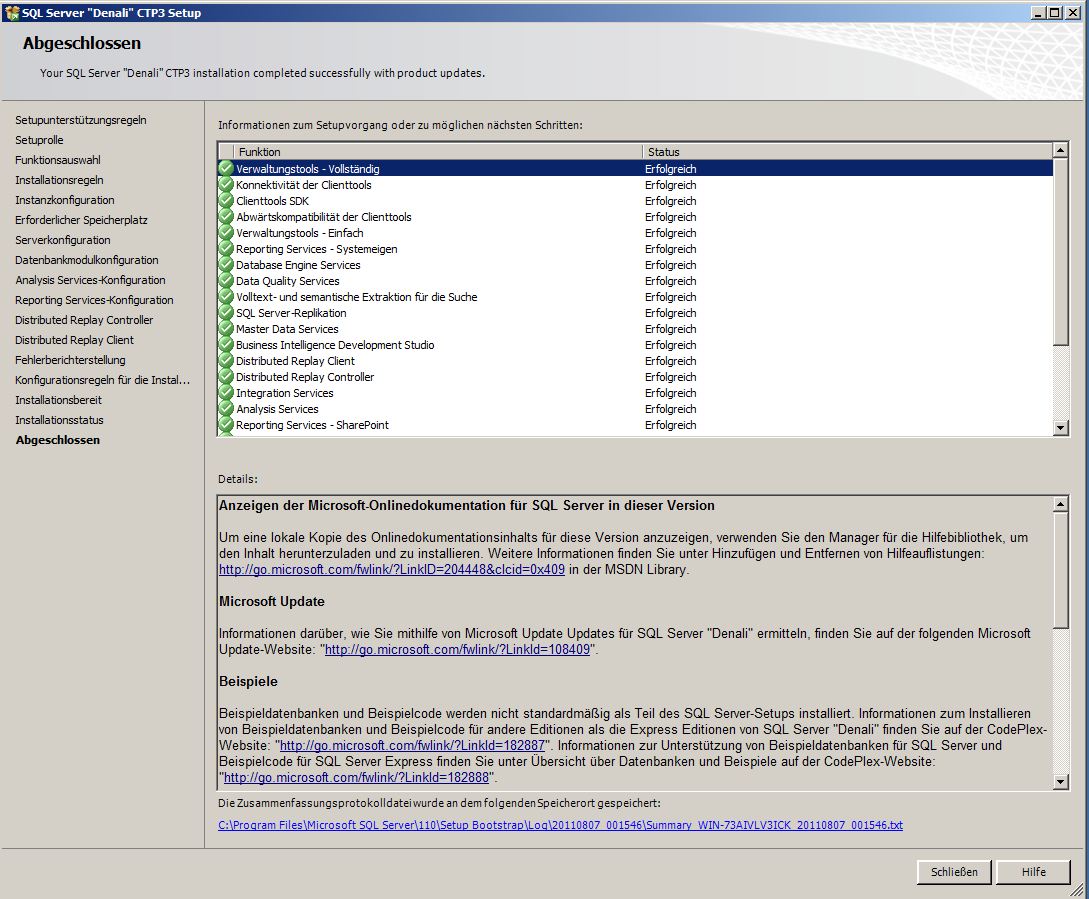Click success icon for Integration Services
Image resolution: width=1089 pixels, height=899 pixels.
226,392
